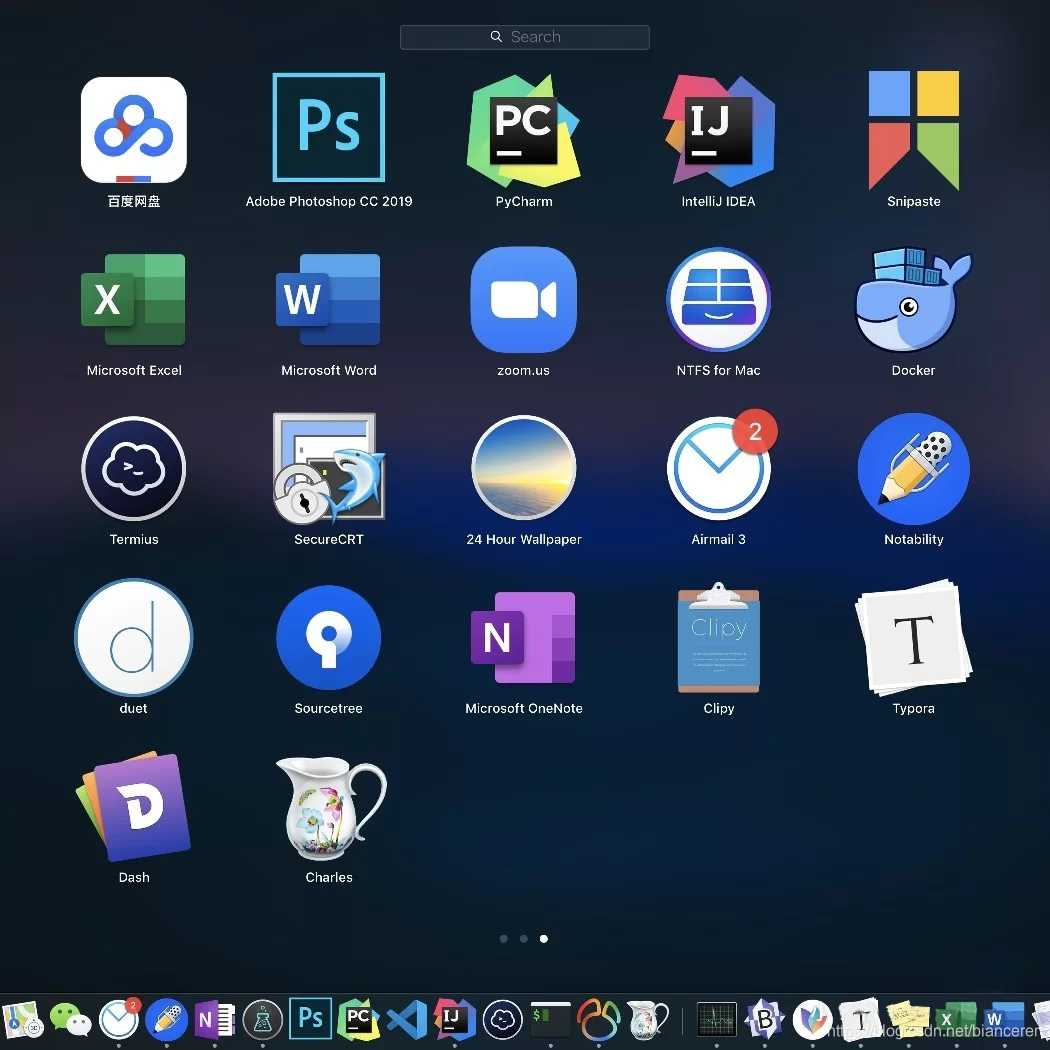
Task: Launch Notability from the Launchpad grid
Action: 913,468
